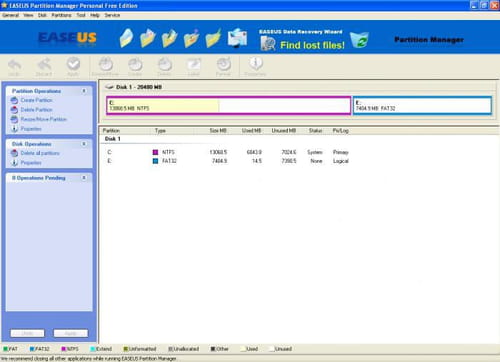Click the Delete toolbar icon
The width and height of the screenshot is (500, 362).
(164, 64)
